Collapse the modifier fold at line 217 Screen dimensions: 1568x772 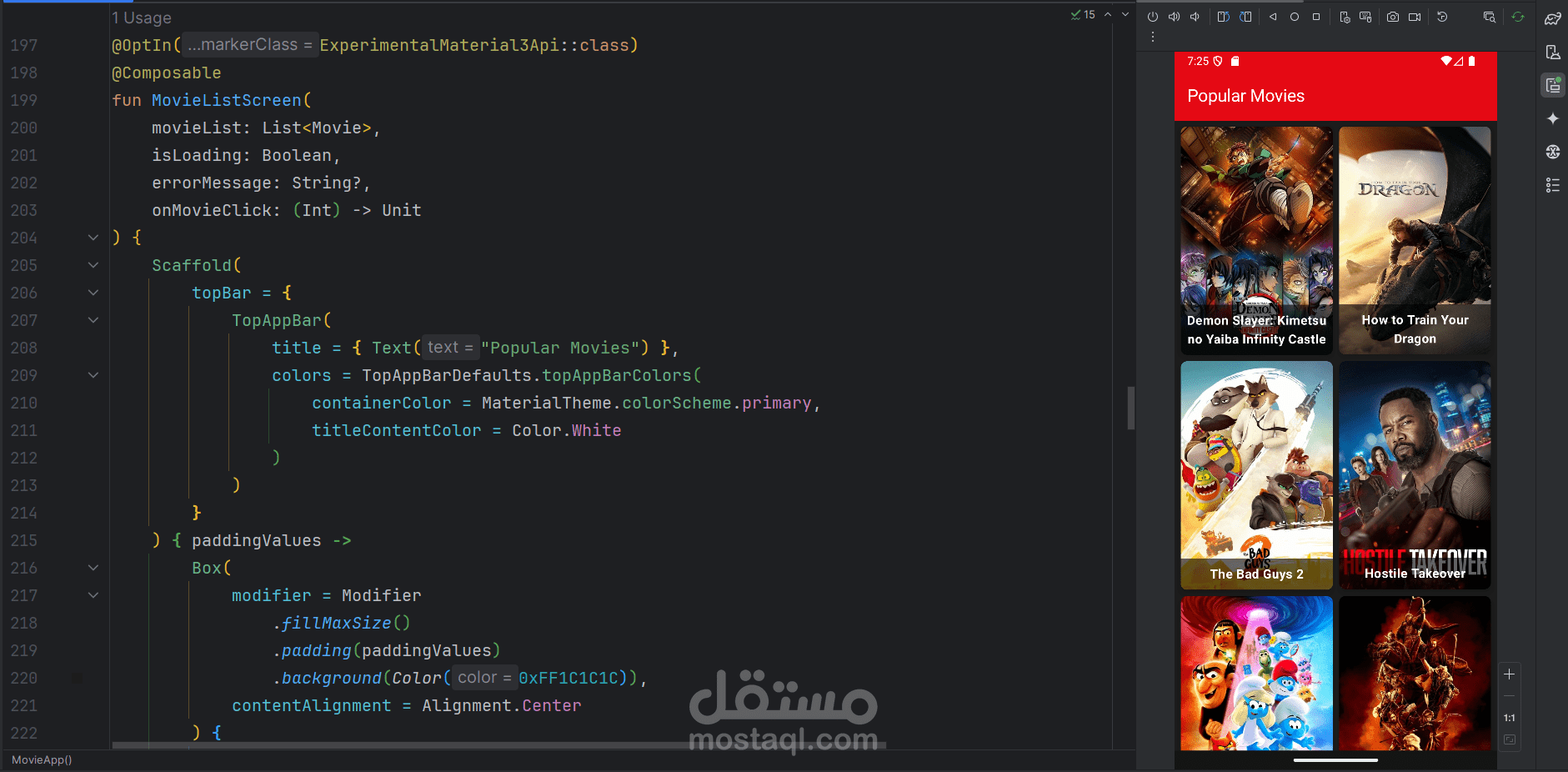93,595
